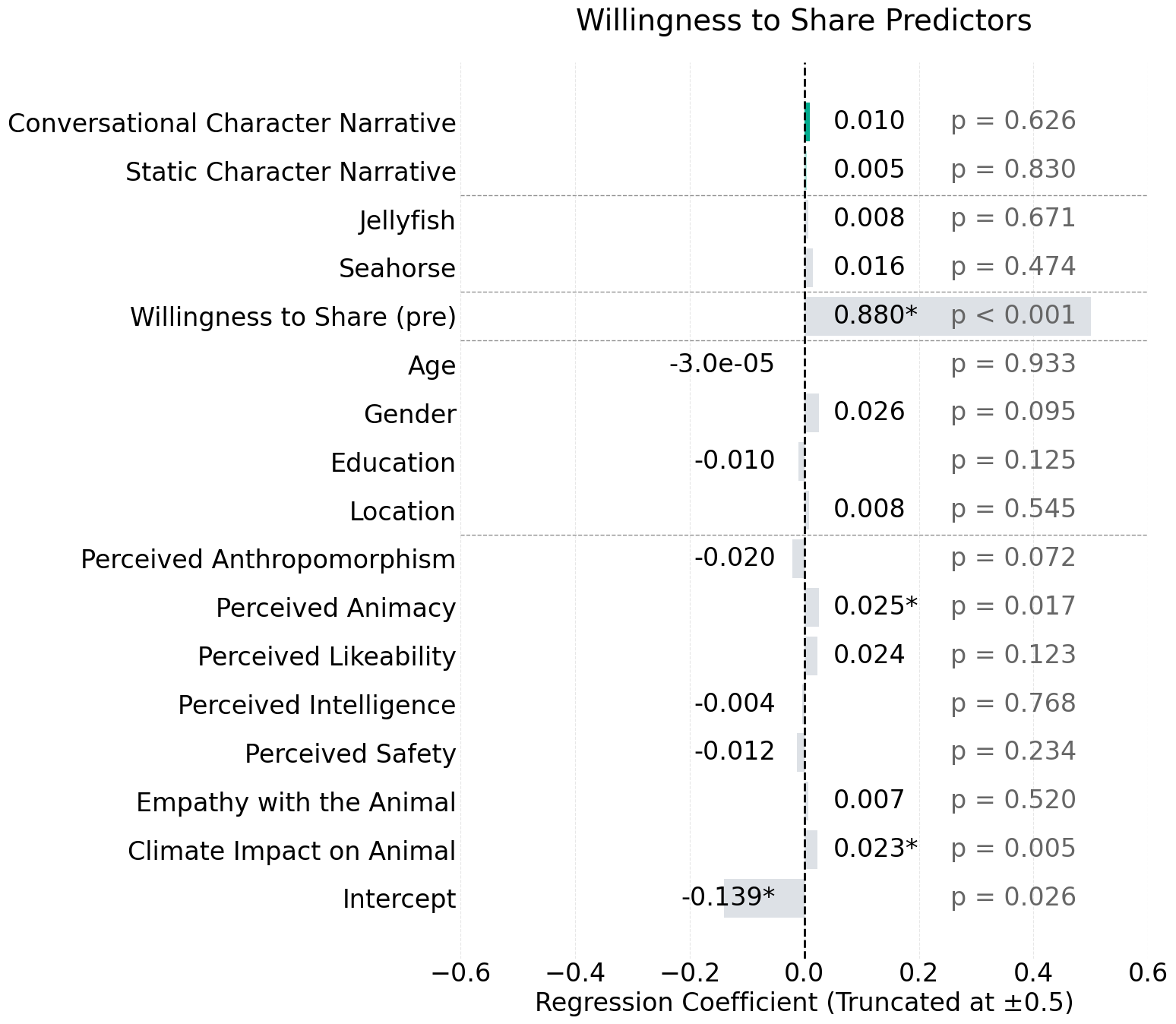Image resolution: width=1176 pixels, height=1024 pixels.
Task: Click the 'Willingness to Share Predictors' chart title
Action: coord(804,21)
